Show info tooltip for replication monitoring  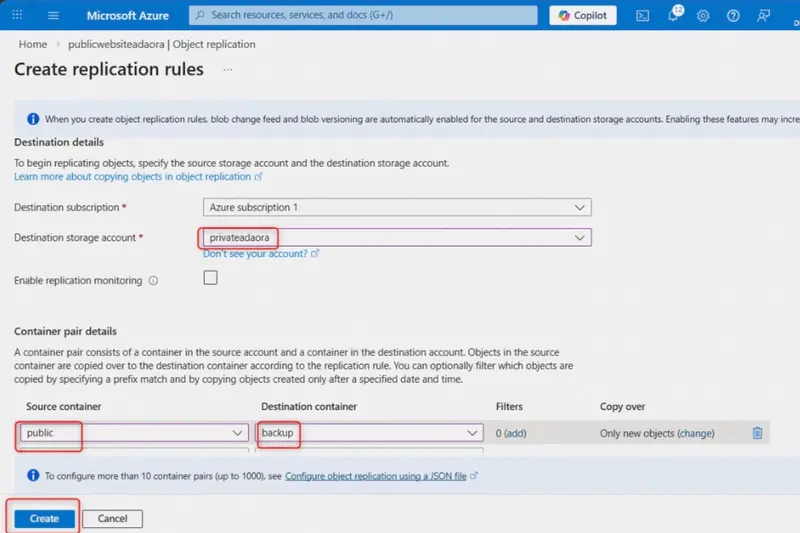click(x=153, y=281)
